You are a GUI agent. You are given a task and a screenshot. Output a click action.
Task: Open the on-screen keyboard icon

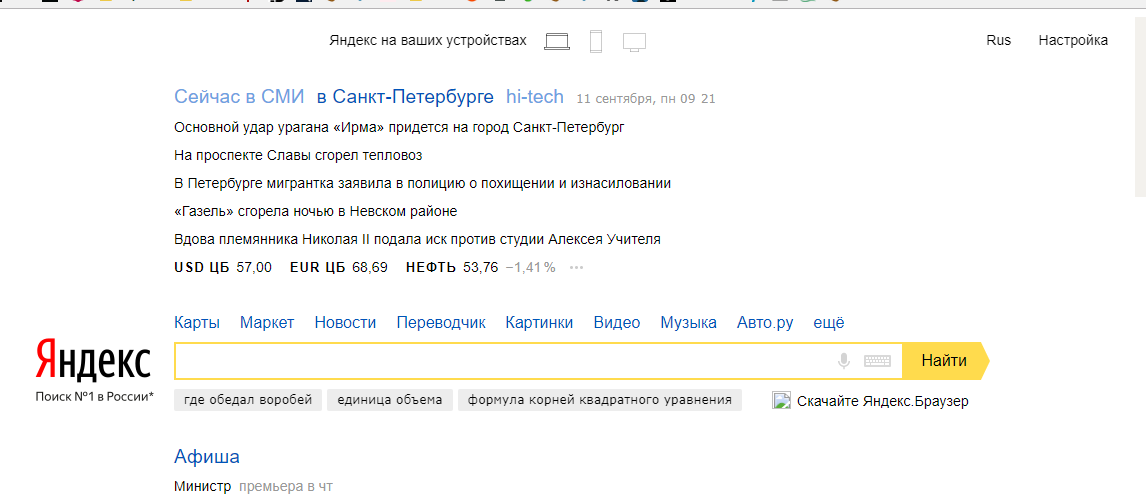pos(877,361)
